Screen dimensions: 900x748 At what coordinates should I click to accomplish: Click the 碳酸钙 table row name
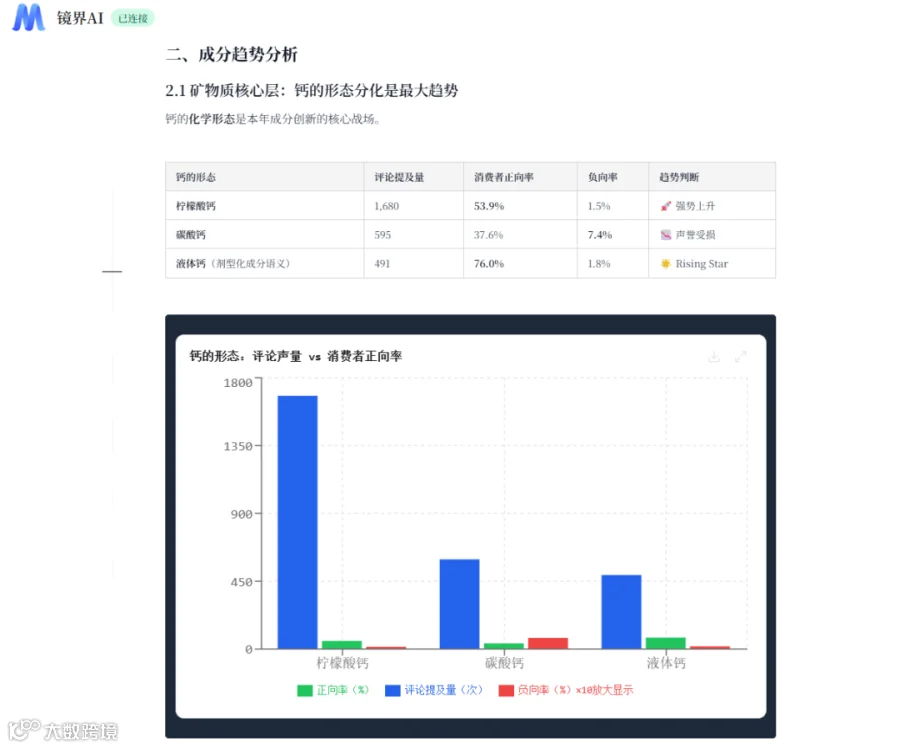[x=191, y=234]
